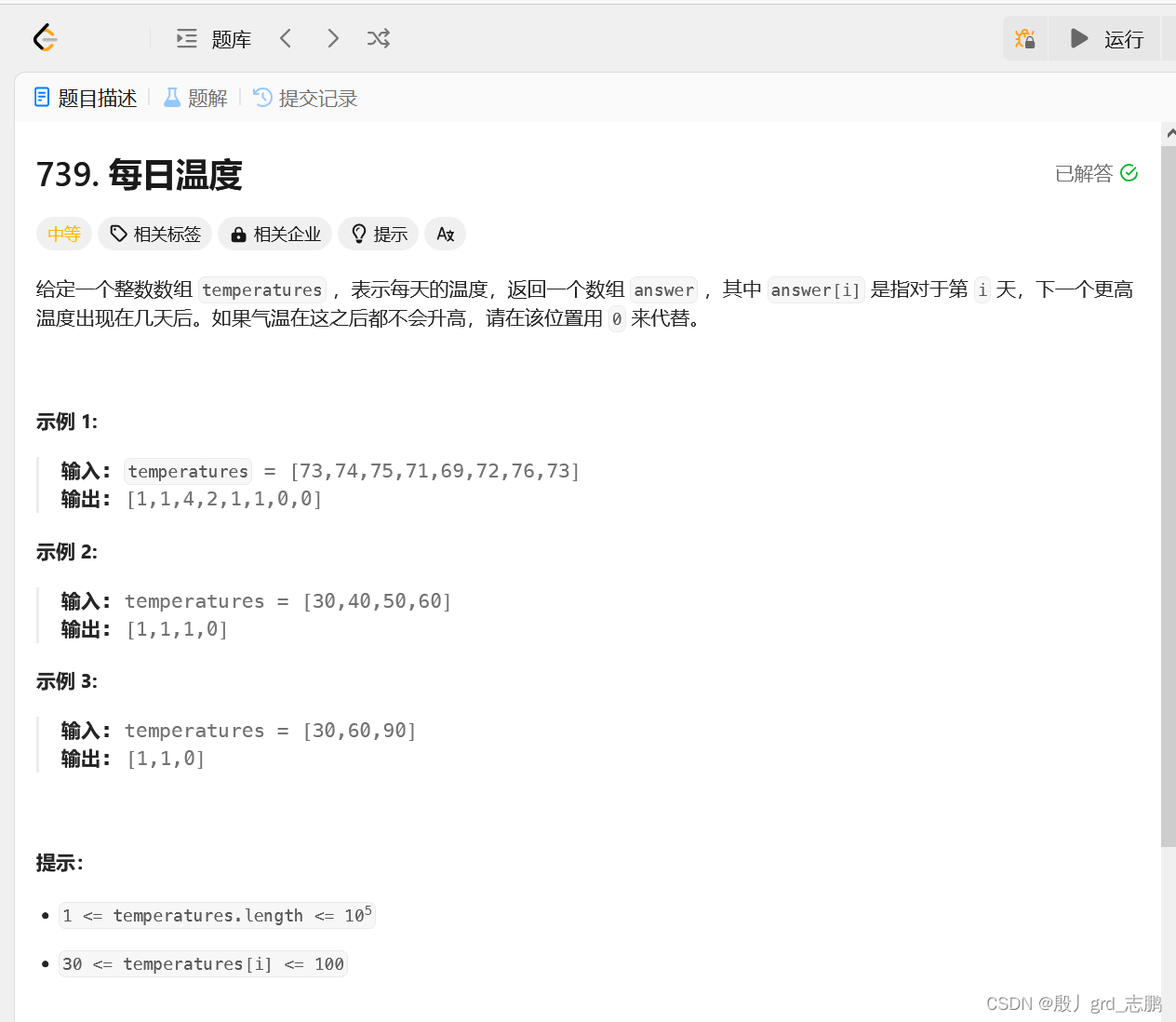Open the 提交记录 tab
This screenshot has height=1022, width=1176.
pos(316,97)
